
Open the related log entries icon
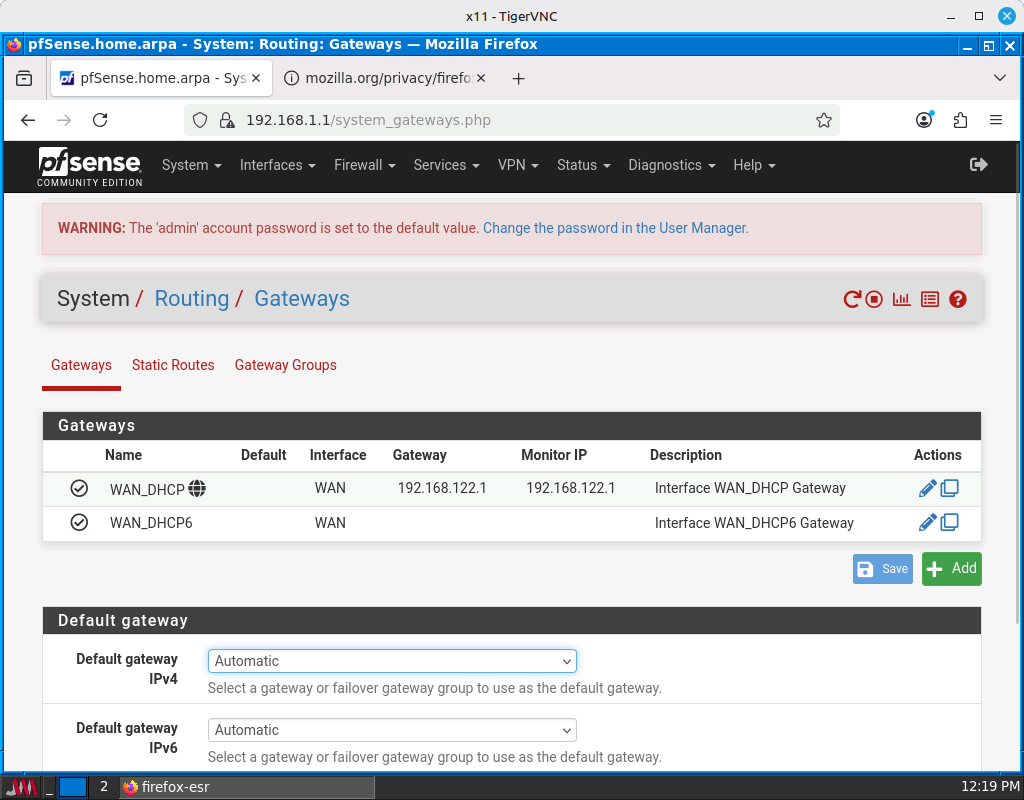pos(930,299)
